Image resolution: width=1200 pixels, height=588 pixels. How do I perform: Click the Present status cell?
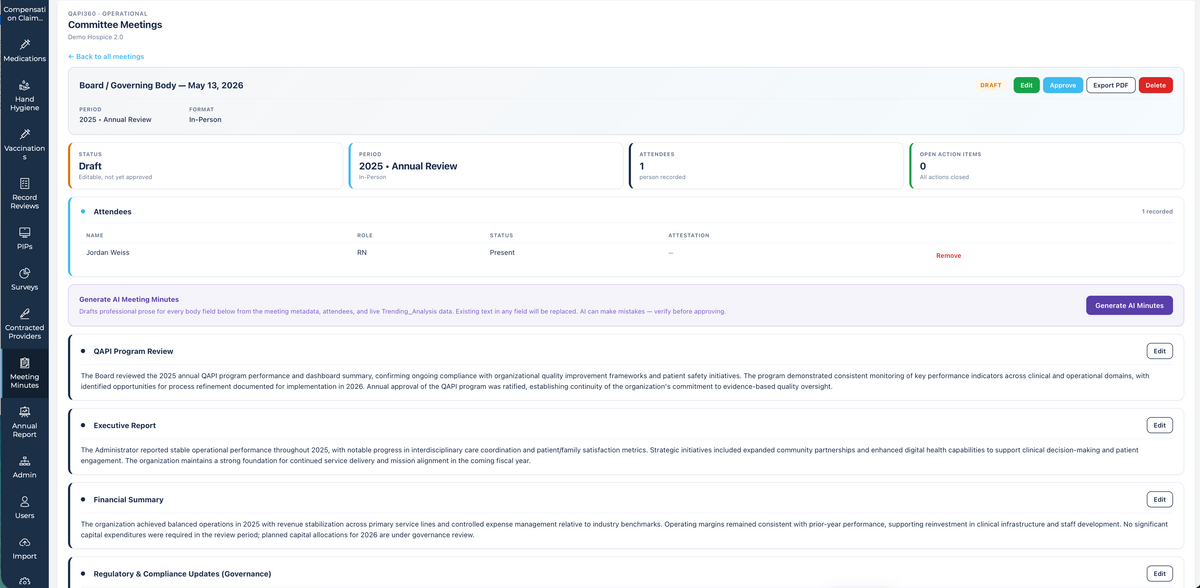502,252
